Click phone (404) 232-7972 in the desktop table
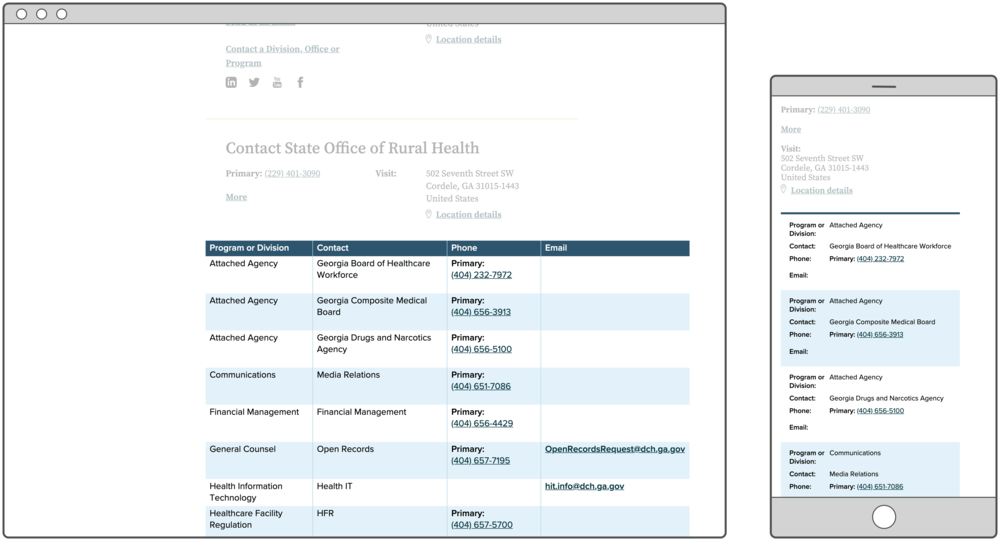This screenshot has height=541, width=1000. pos(482,275)
